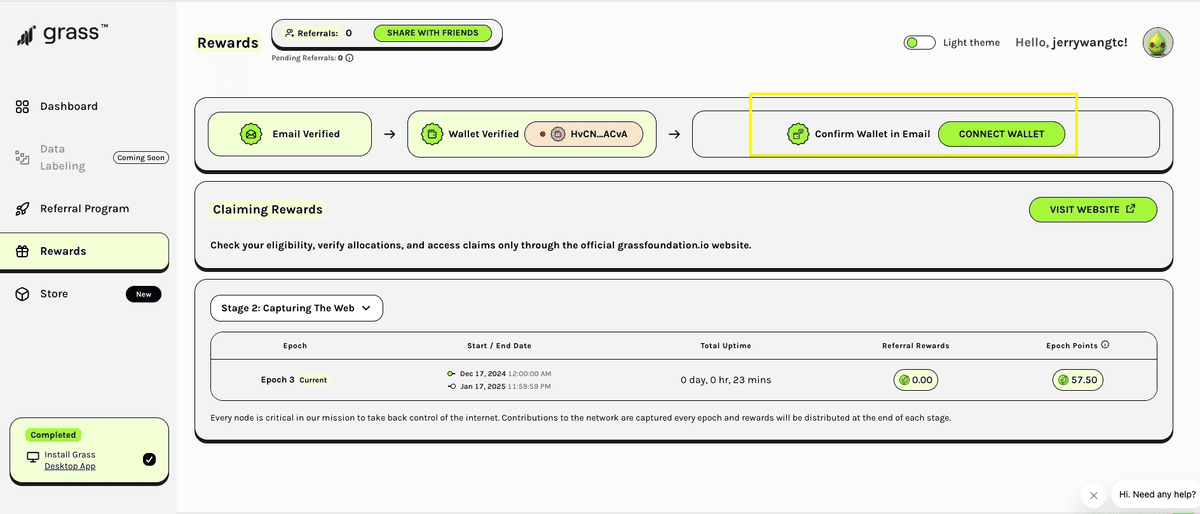
Task: Click the HvCN...ACvA wallet address chip
Action: click(x=583, y=133)
